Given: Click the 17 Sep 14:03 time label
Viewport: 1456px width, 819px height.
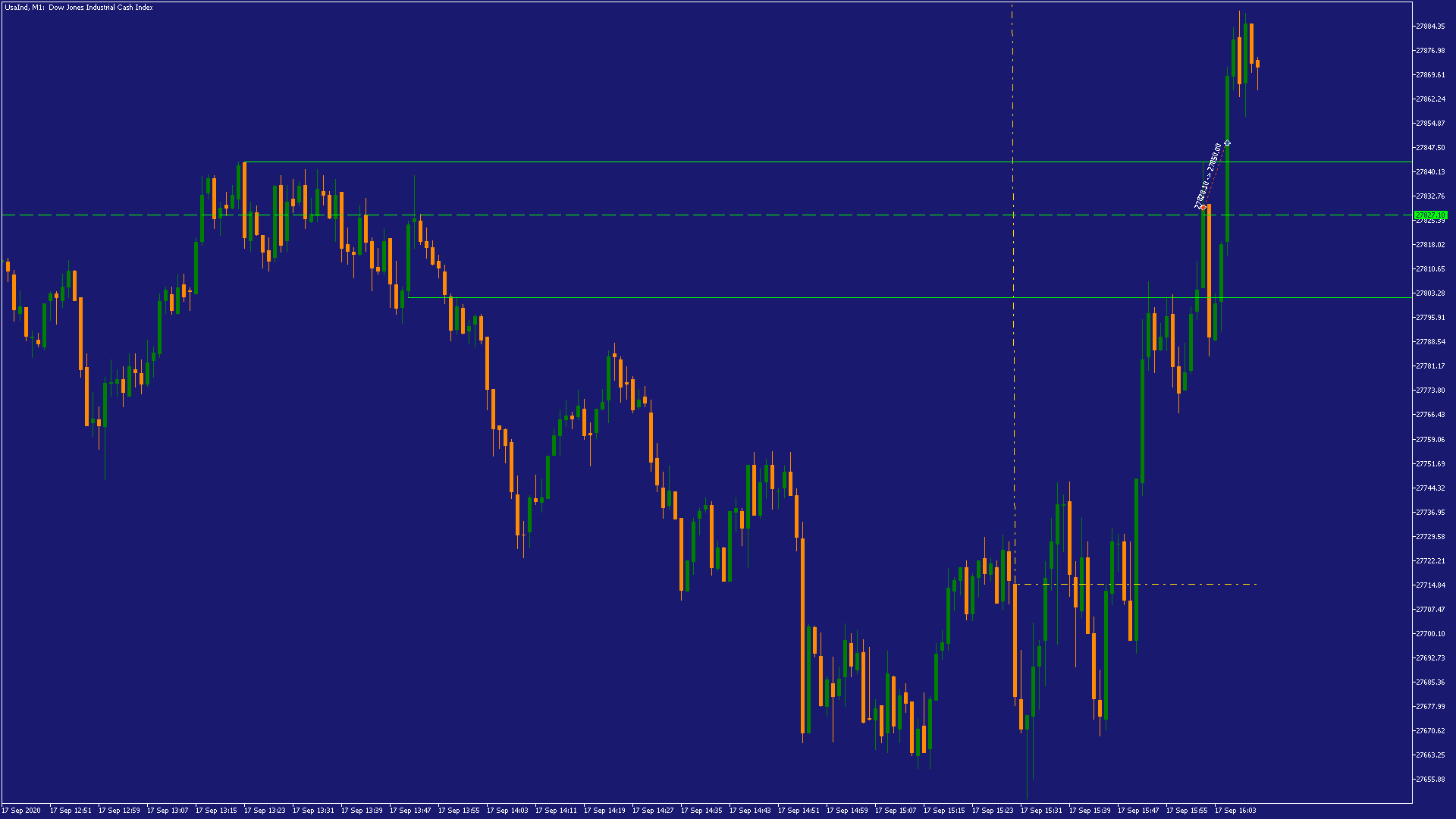Looking at the screenshot, I should coord(507,811).
